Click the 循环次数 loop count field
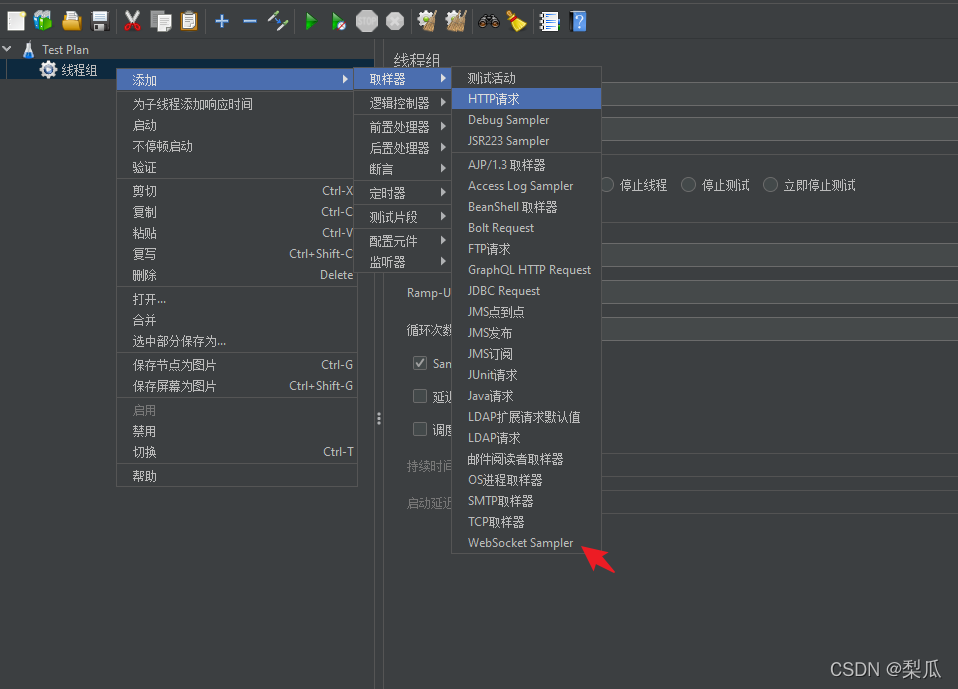Screen dimensions: 958x689 pyautogui.click(x=779, y=330)
